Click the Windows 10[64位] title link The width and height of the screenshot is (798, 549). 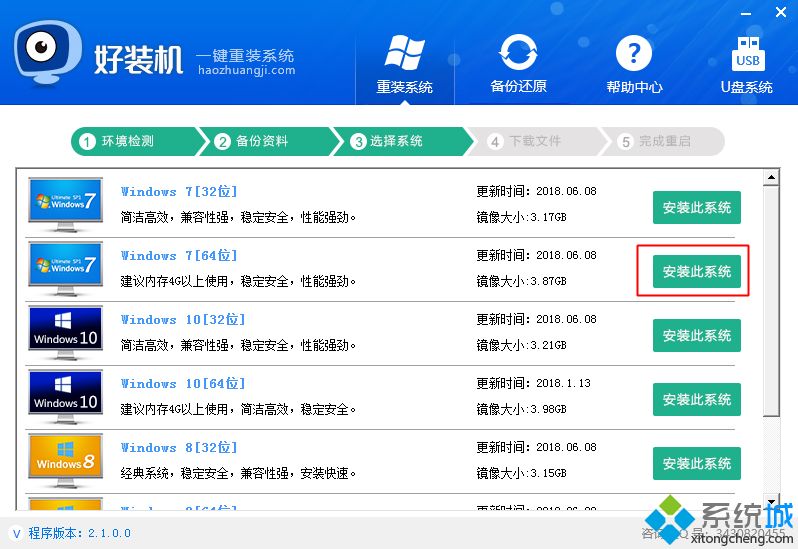(183, 384)
